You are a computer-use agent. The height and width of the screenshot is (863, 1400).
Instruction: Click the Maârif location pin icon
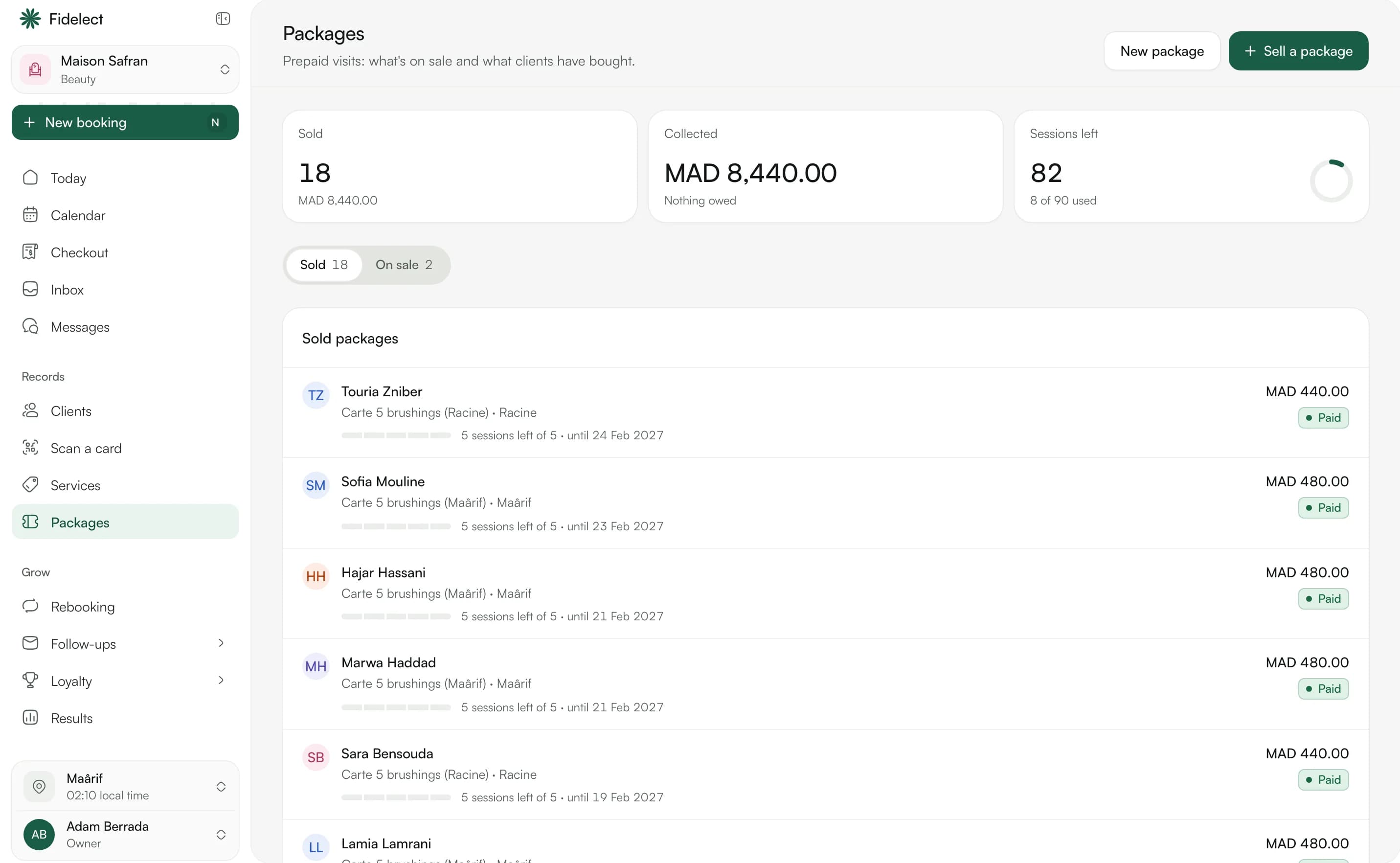[39, 787]
